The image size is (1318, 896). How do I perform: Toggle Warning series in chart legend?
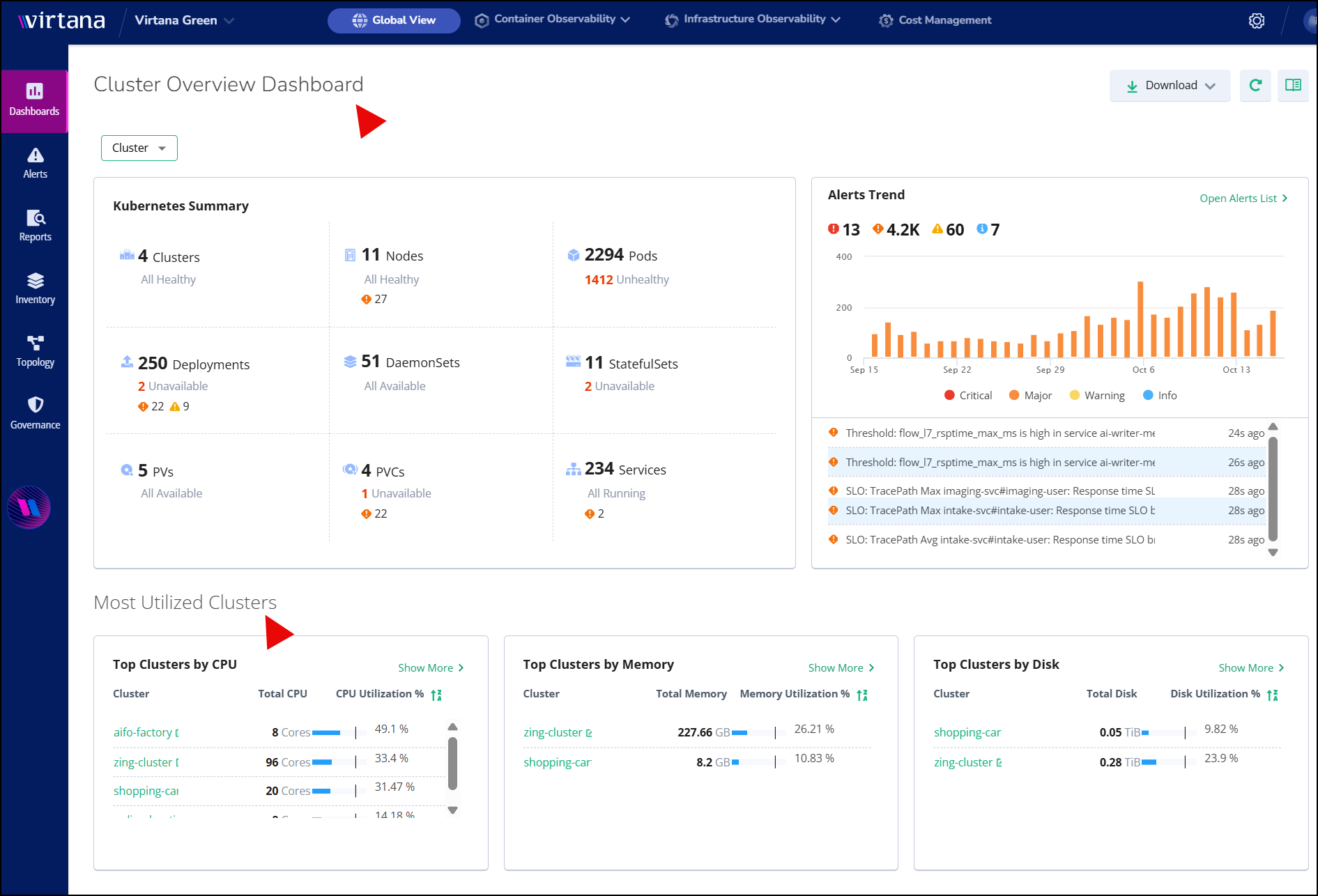1096,395
